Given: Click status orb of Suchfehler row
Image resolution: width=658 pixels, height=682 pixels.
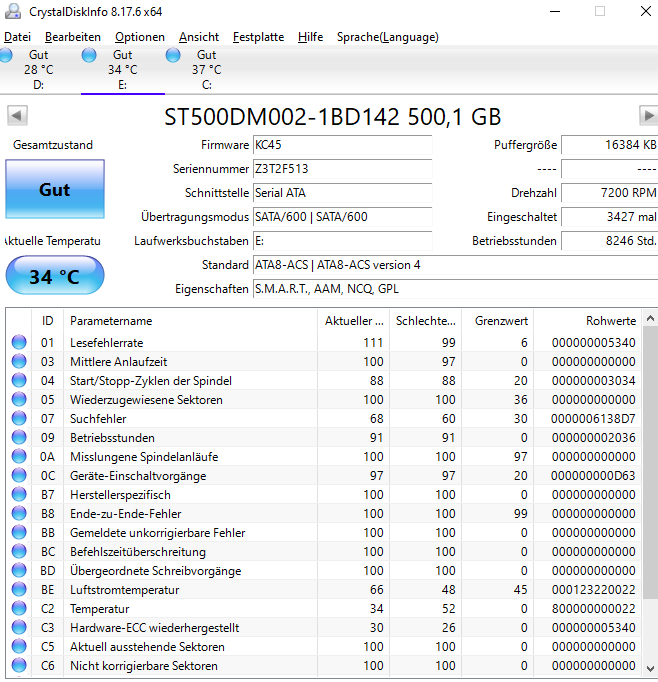Looking at the screenshot, I should coord(19,418).
